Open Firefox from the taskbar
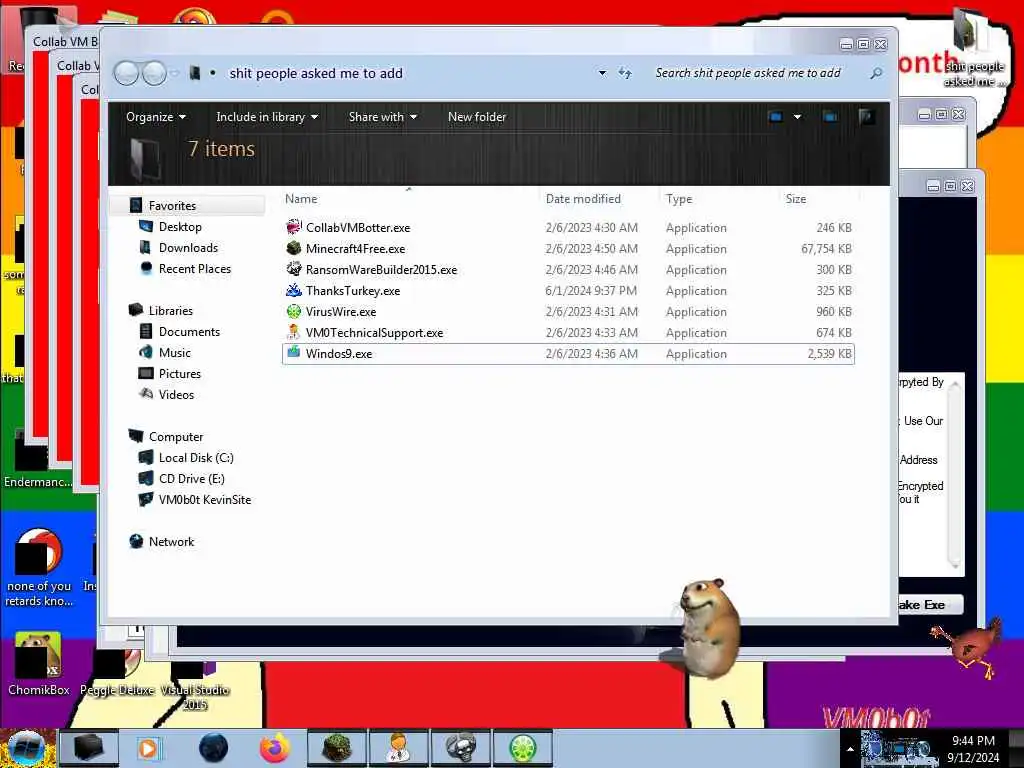1024x768 pixels. 275,748
